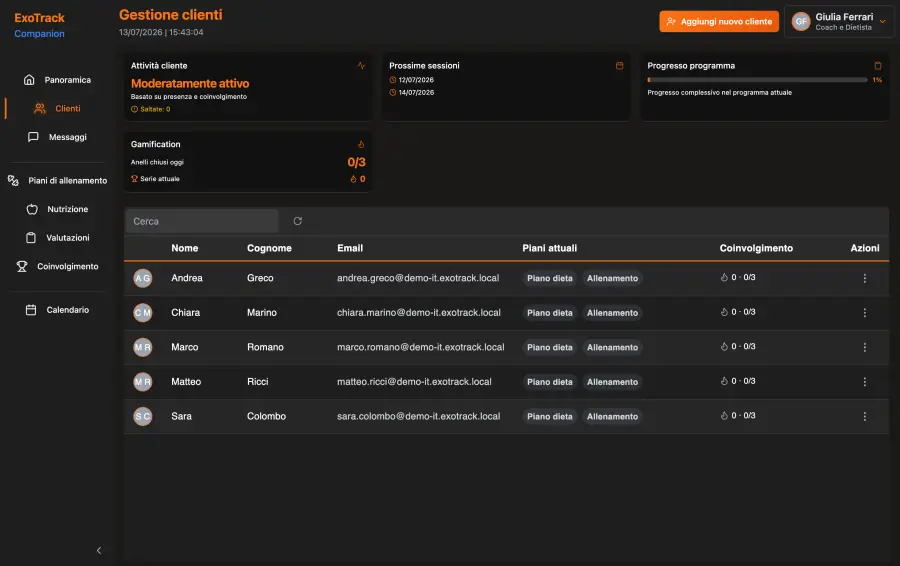This screenshot has height=566, width=900.
Task: Click the flame icon in Gamification card
Action: (x=361, y=144)
